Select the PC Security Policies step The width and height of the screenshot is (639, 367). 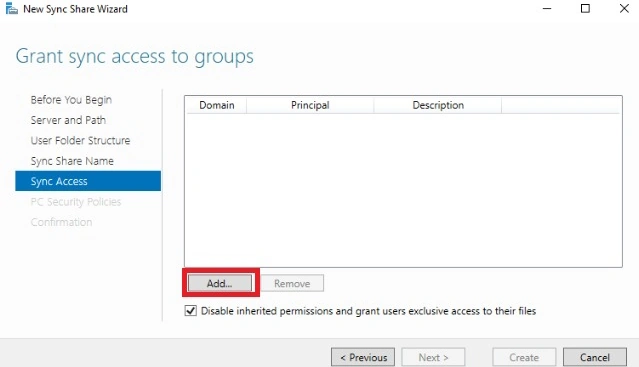(76, 202)
